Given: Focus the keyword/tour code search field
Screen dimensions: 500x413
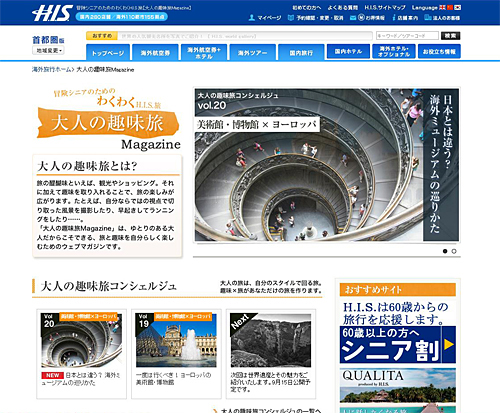Looking at the screenshot, I should coord(407,36).
